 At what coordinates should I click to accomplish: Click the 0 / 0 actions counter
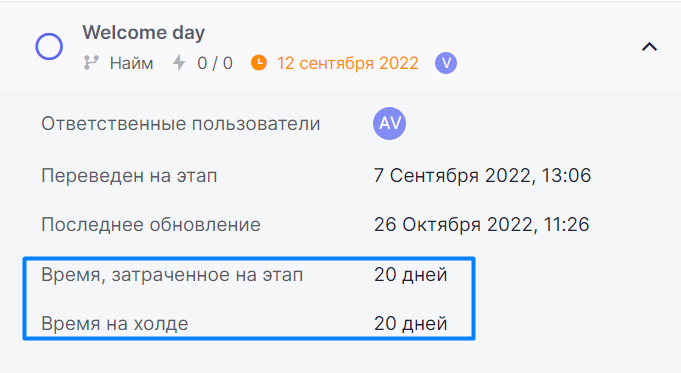point(215,63)
